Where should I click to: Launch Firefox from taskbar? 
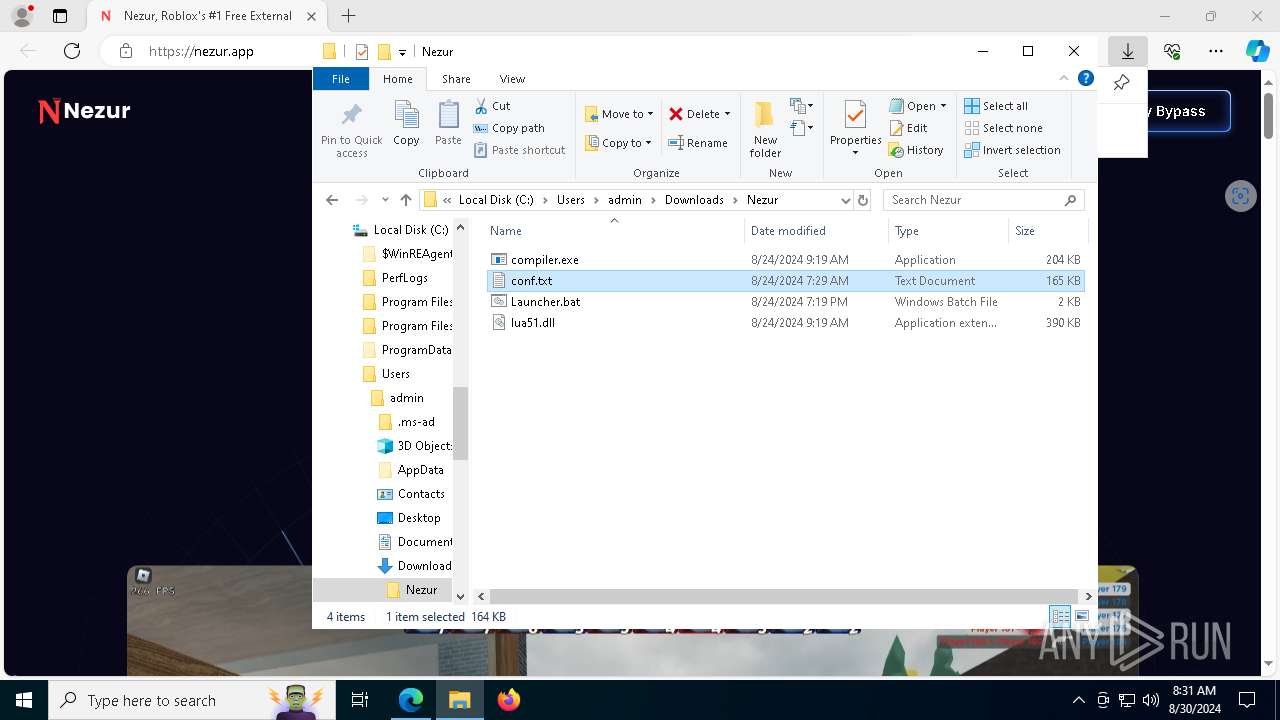(509, 700)
